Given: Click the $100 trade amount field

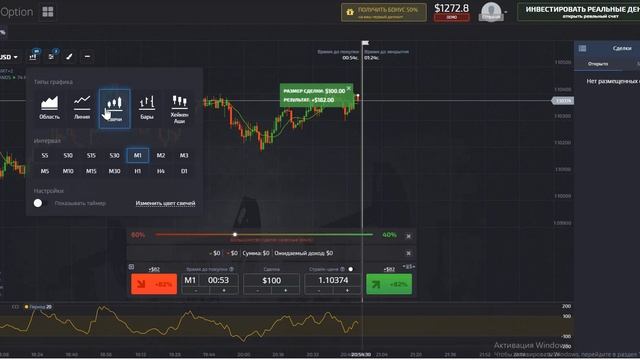Looking at the screenshot, I should (271, 280).
